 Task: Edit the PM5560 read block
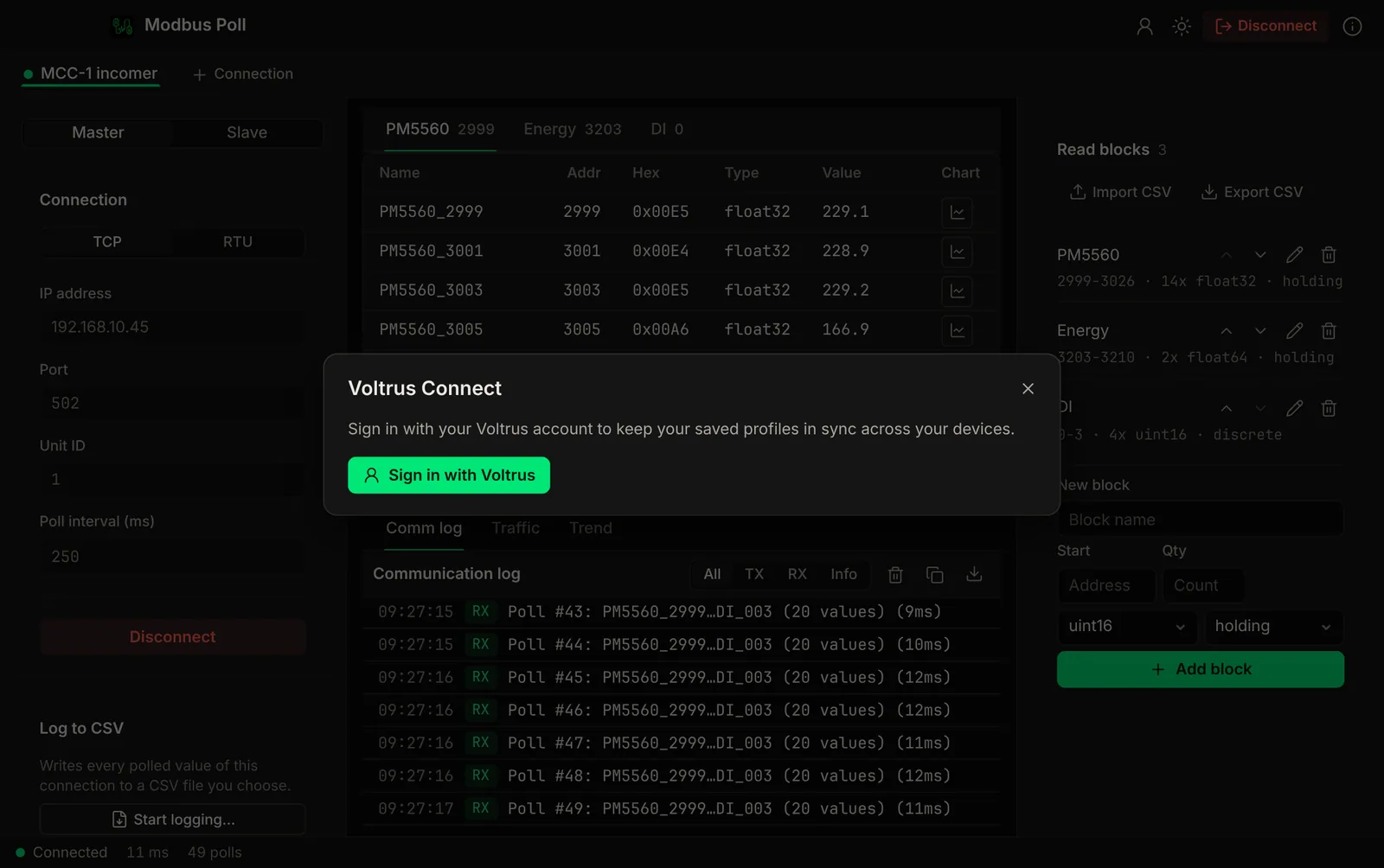click(x=1294, y=255)
